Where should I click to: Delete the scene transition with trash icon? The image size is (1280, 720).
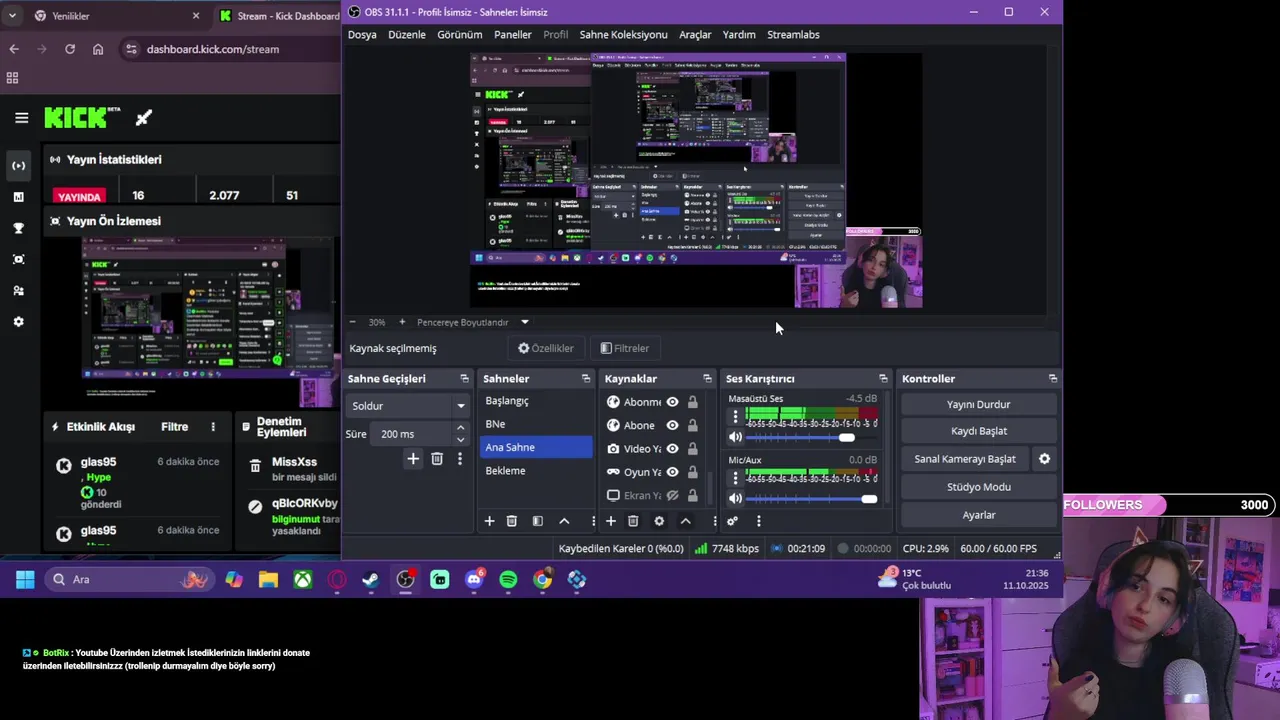point(437,459)
